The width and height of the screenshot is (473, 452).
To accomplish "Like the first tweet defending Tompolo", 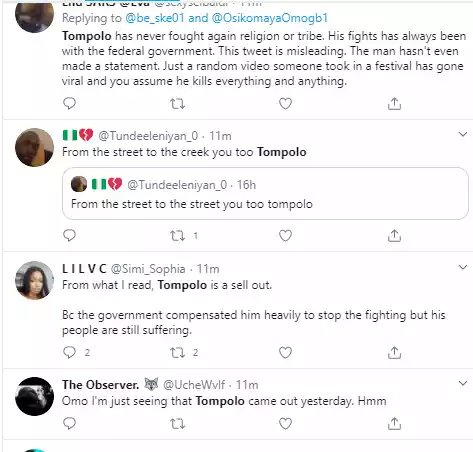I will click(285, 104).
